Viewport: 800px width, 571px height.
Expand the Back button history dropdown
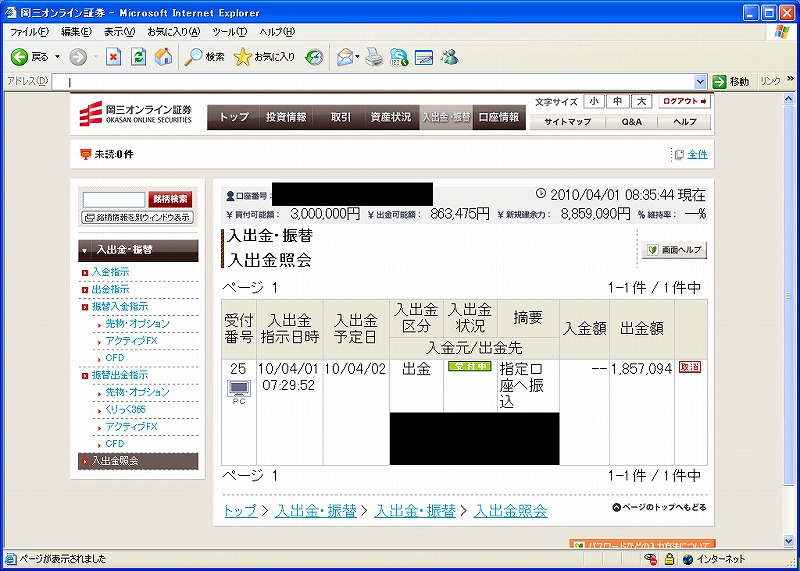(57, 57)
